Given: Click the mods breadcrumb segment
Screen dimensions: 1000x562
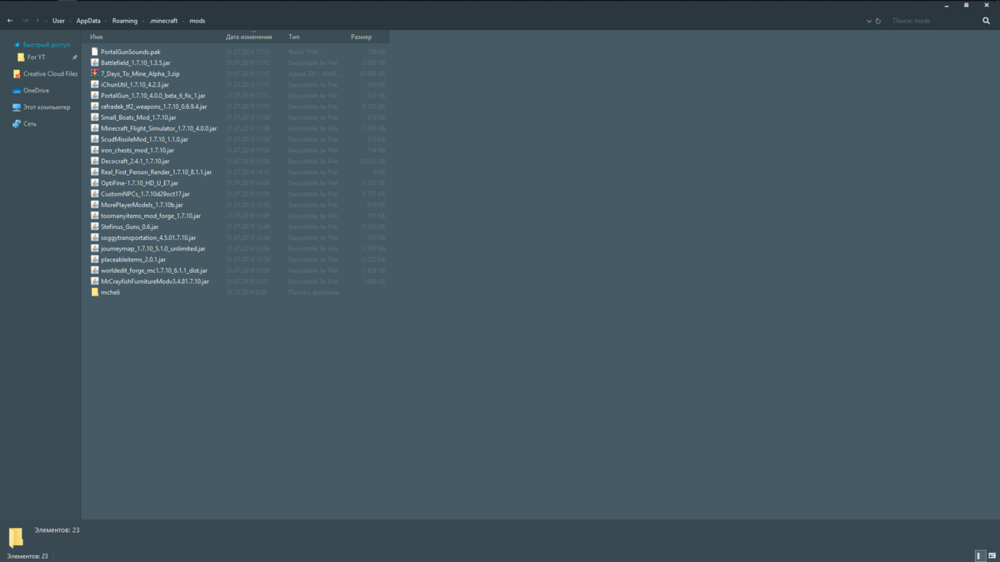Looking at the screenshot, I should (x=197, y=21).
